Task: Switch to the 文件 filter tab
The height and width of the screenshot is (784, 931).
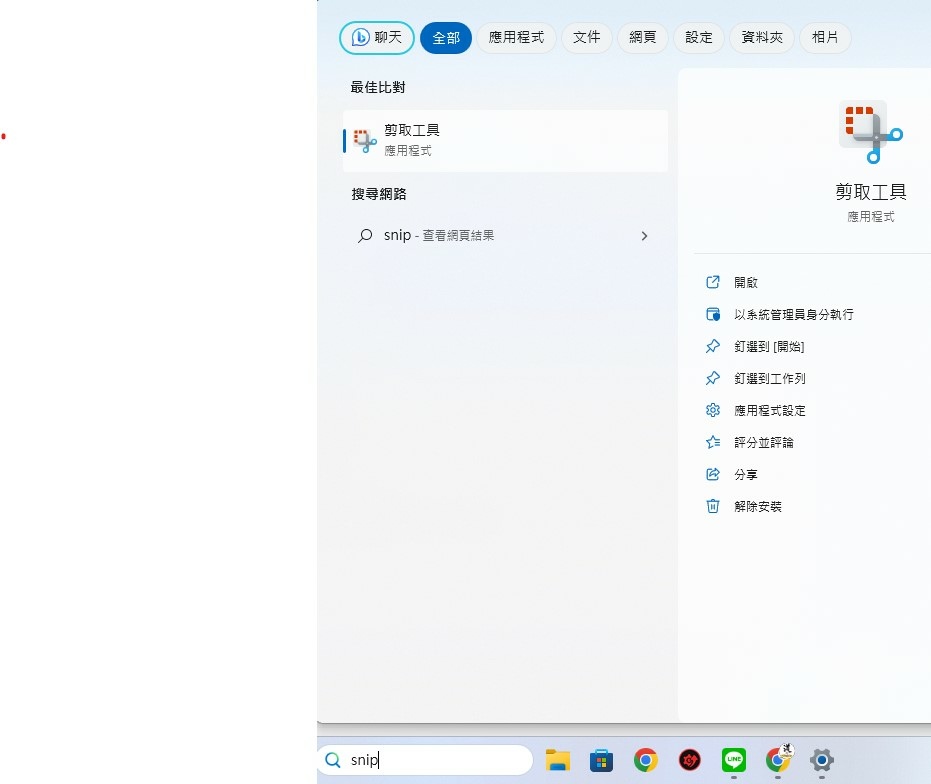Action: pyautogui.click(x=587, y=37)
